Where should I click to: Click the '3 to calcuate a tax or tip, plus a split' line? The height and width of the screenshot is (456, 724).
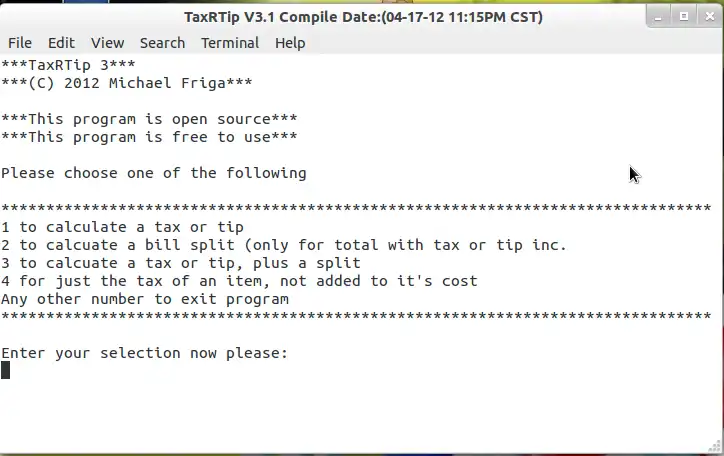180,263
